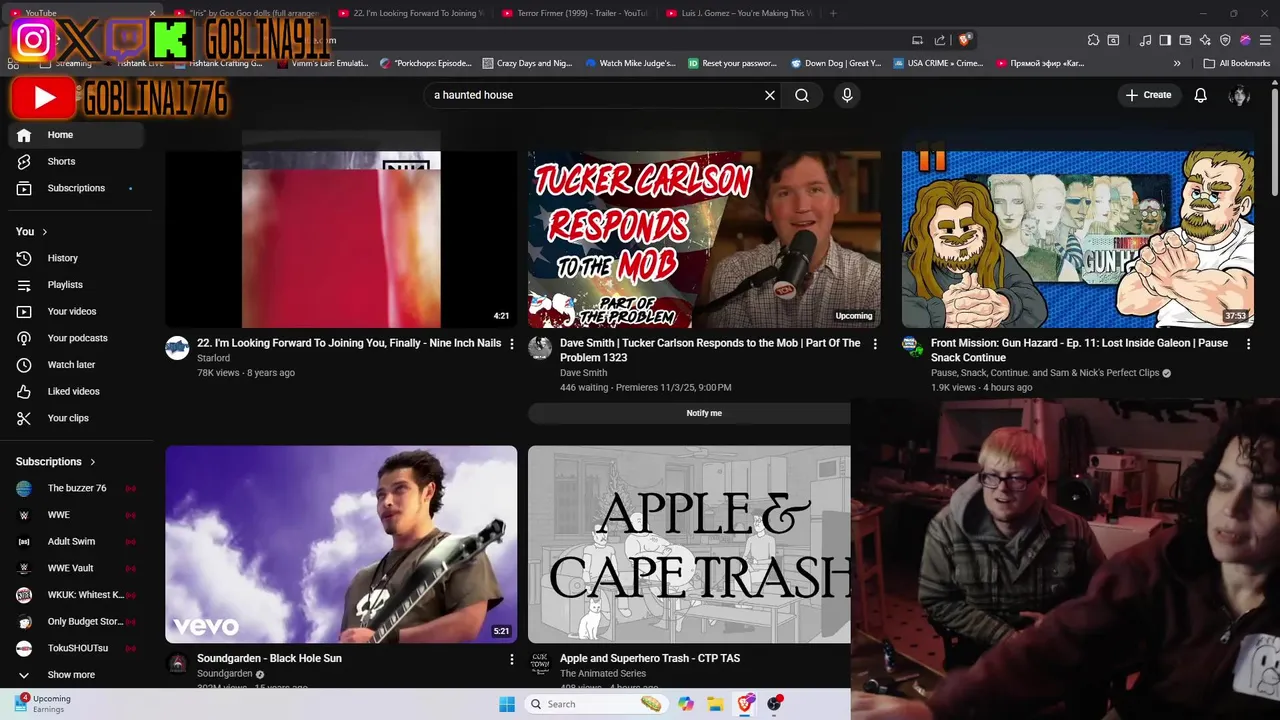Open WWE Vault subscription

[77, 568]
